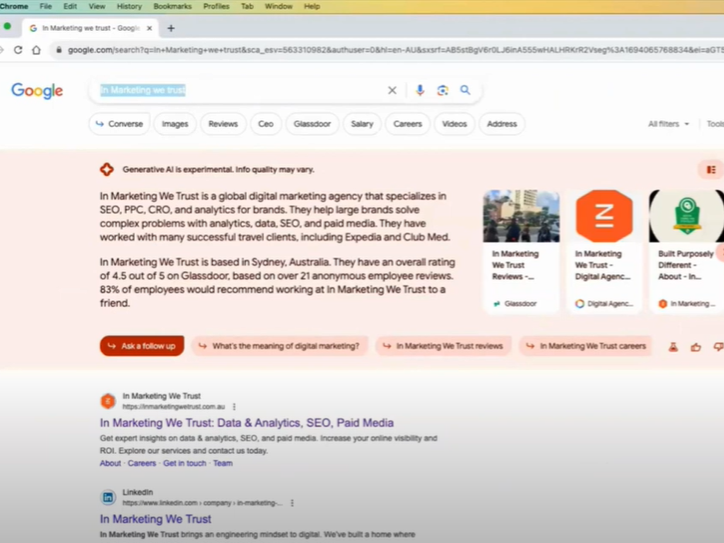
Task: Select the Glassdoor filter chip
Action: (312, 124)
